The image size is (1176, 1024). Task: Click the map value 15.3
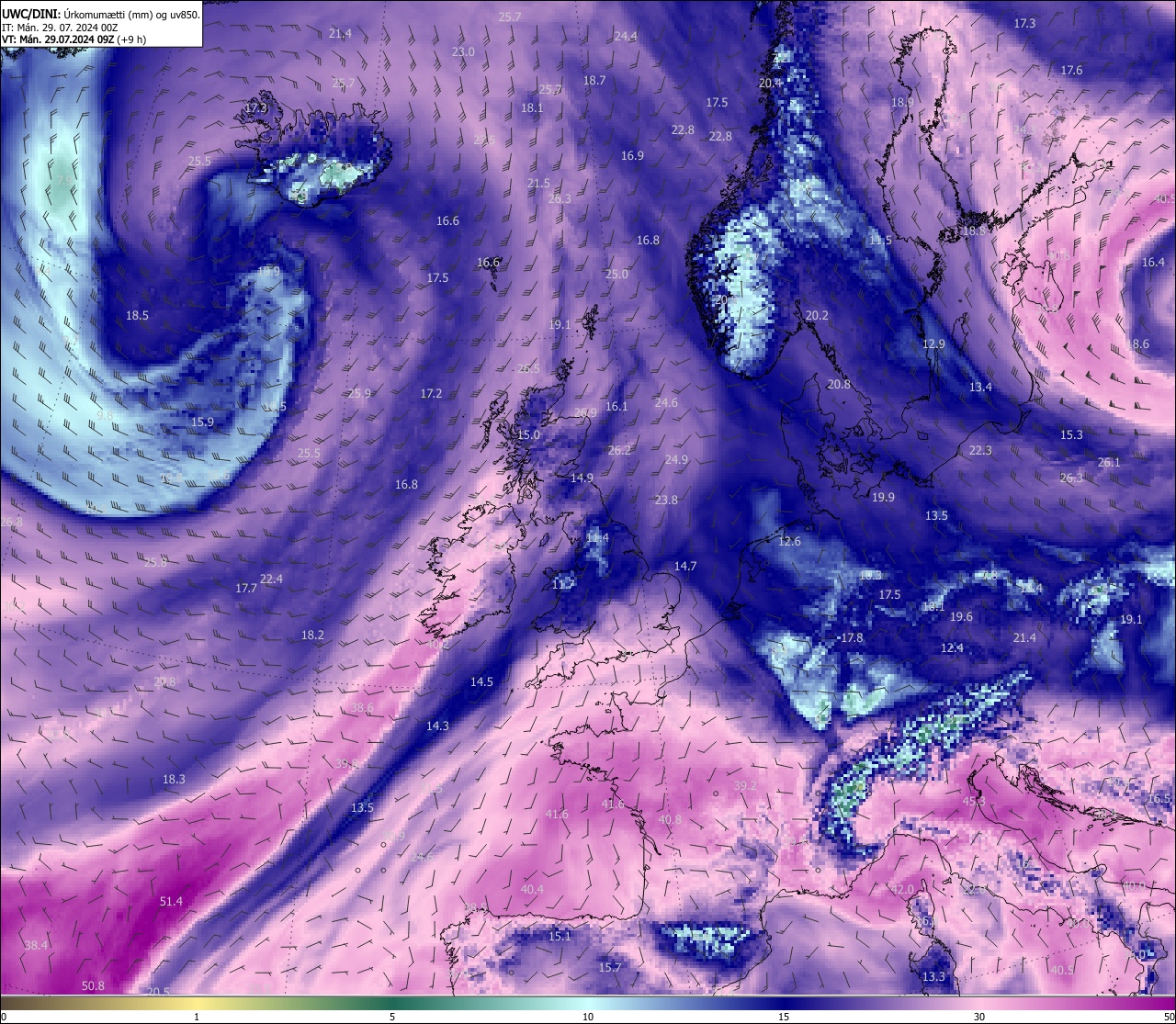pyautogui.click(x=1071, y=434)
